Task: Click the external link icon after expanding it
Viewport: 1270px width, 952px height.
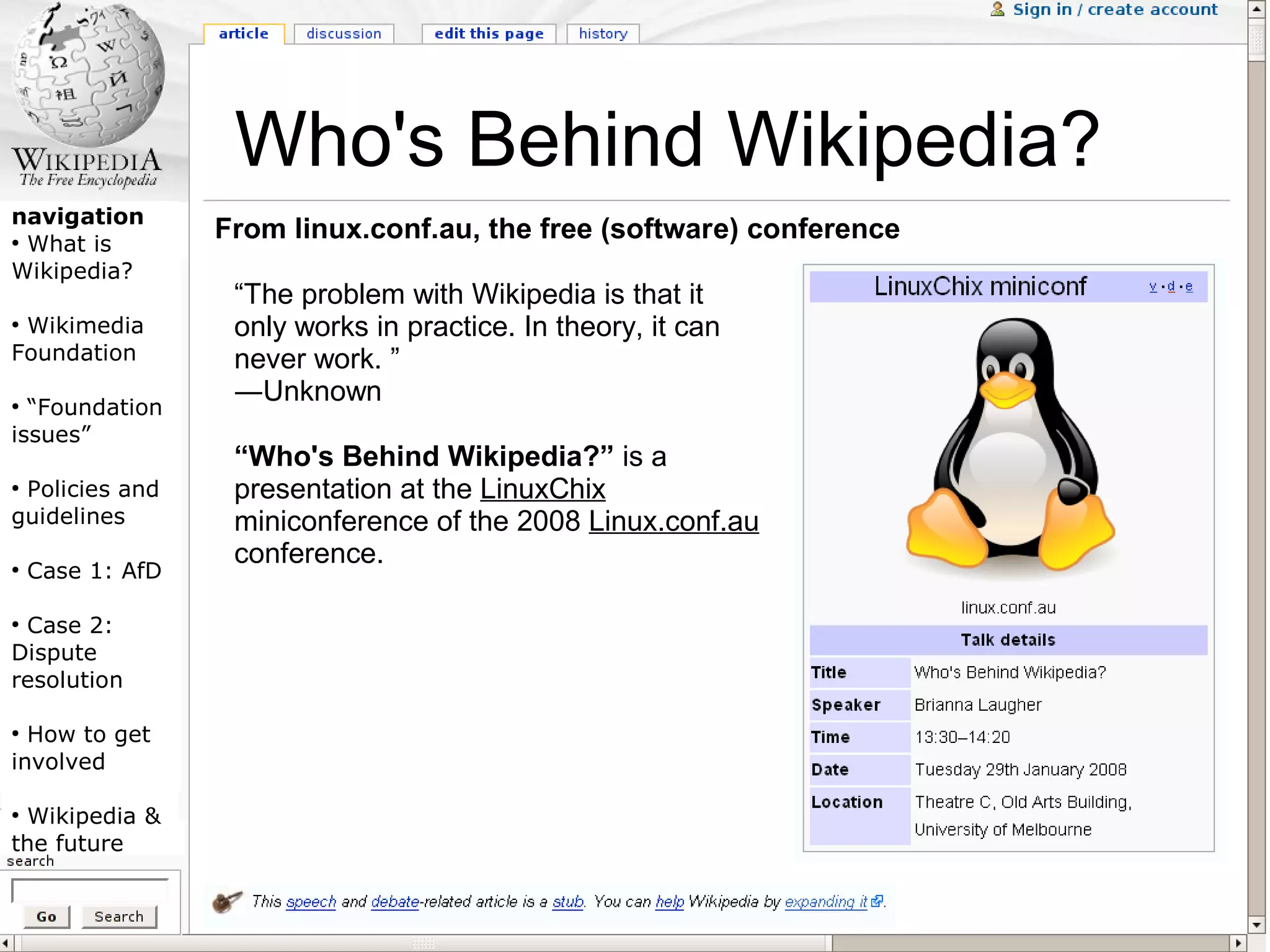Action: tap(876, 901)
